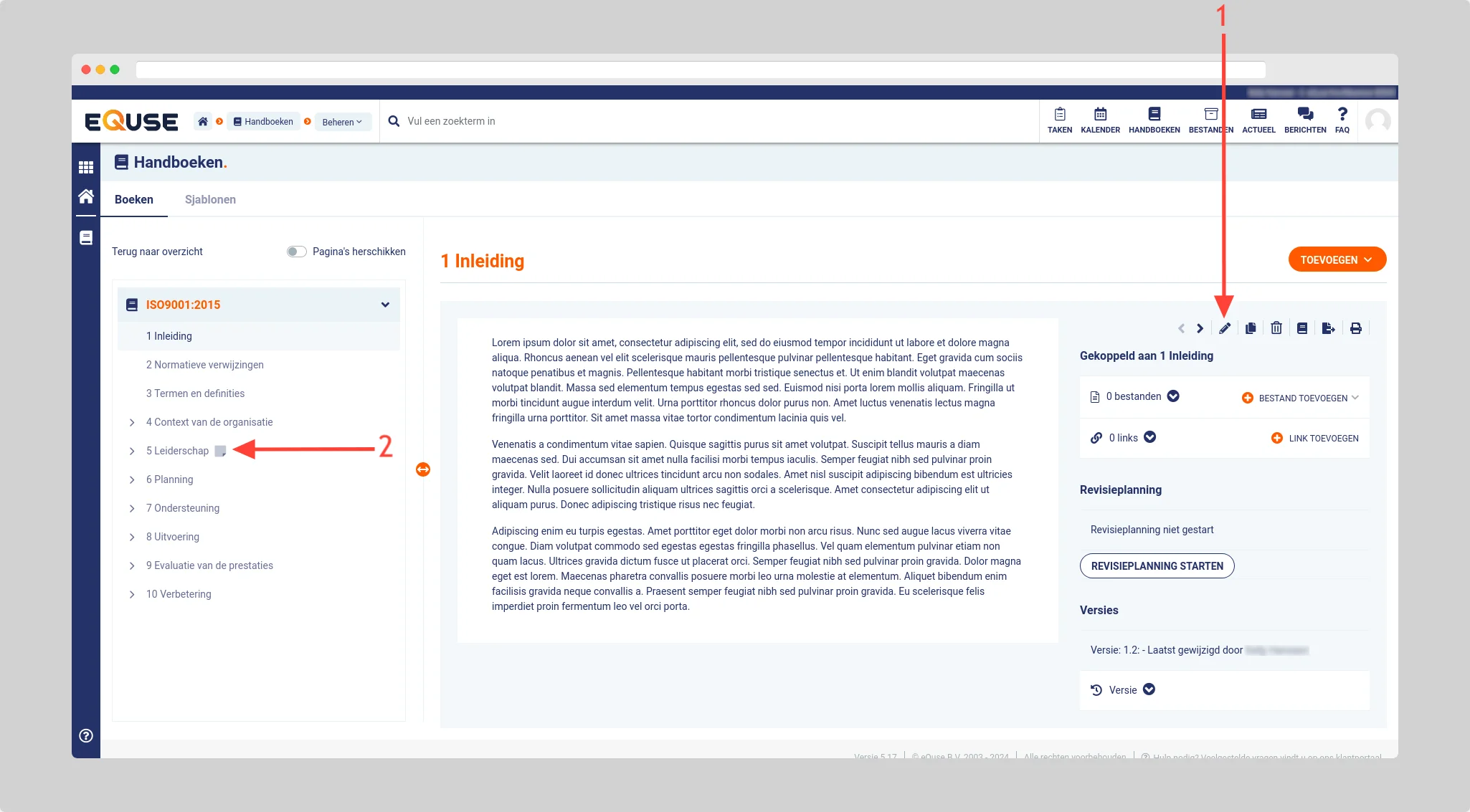Select 2 Normatieve verwijzingen page
The height and width of the screenshot is (812, 1470).
pyautogui.click(x=205, y=365)
